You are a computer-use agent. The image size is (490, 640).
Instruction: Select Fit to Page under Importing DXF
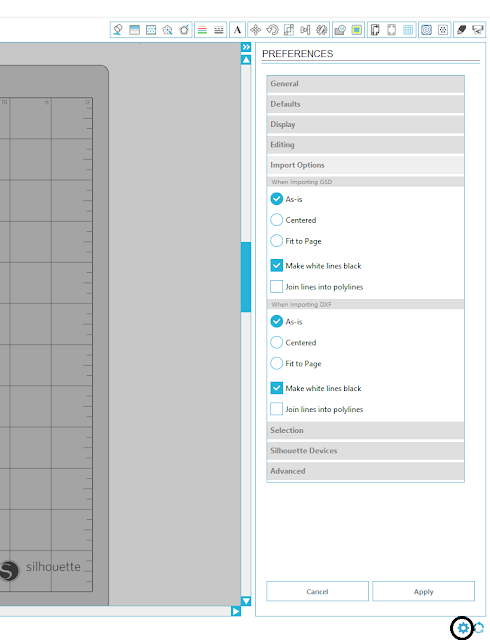[x=276, y=363]
